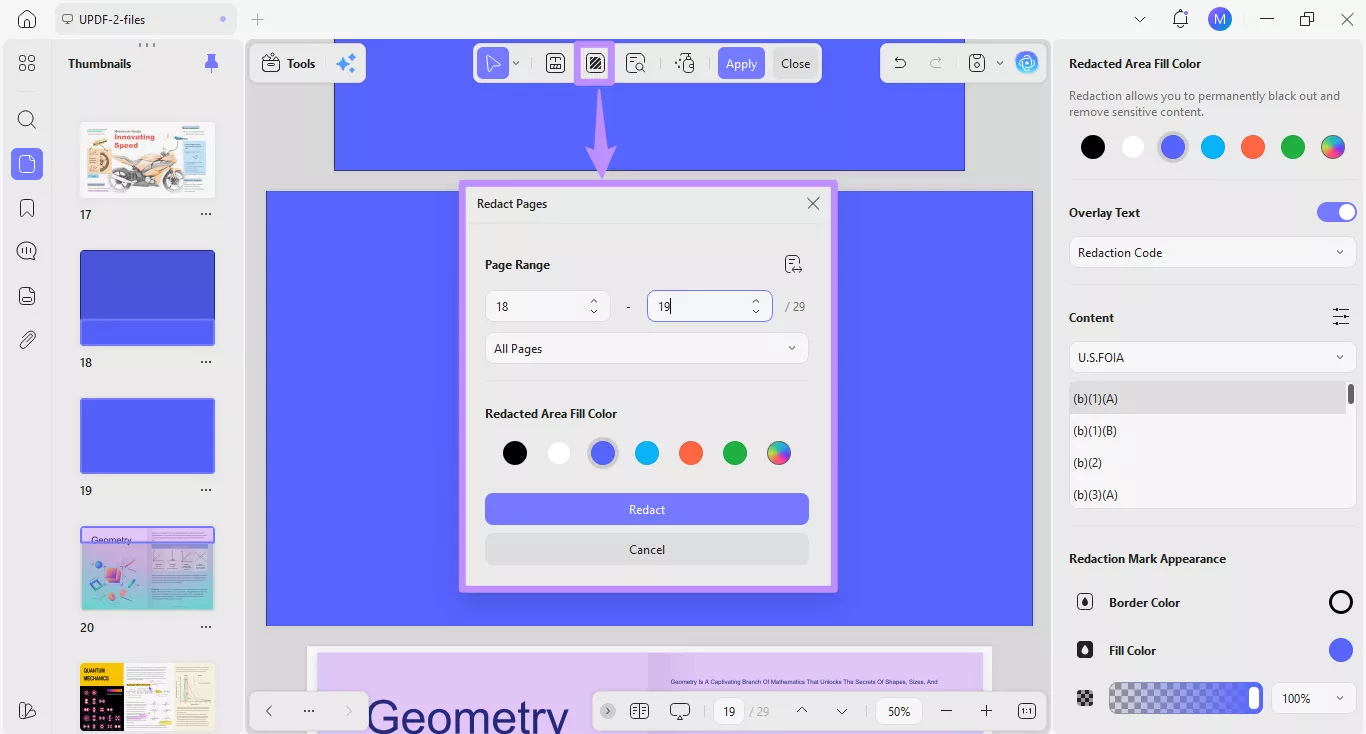
Task: Collapse the bottom toolbar with arrow button
Action: tap(608, 711)
